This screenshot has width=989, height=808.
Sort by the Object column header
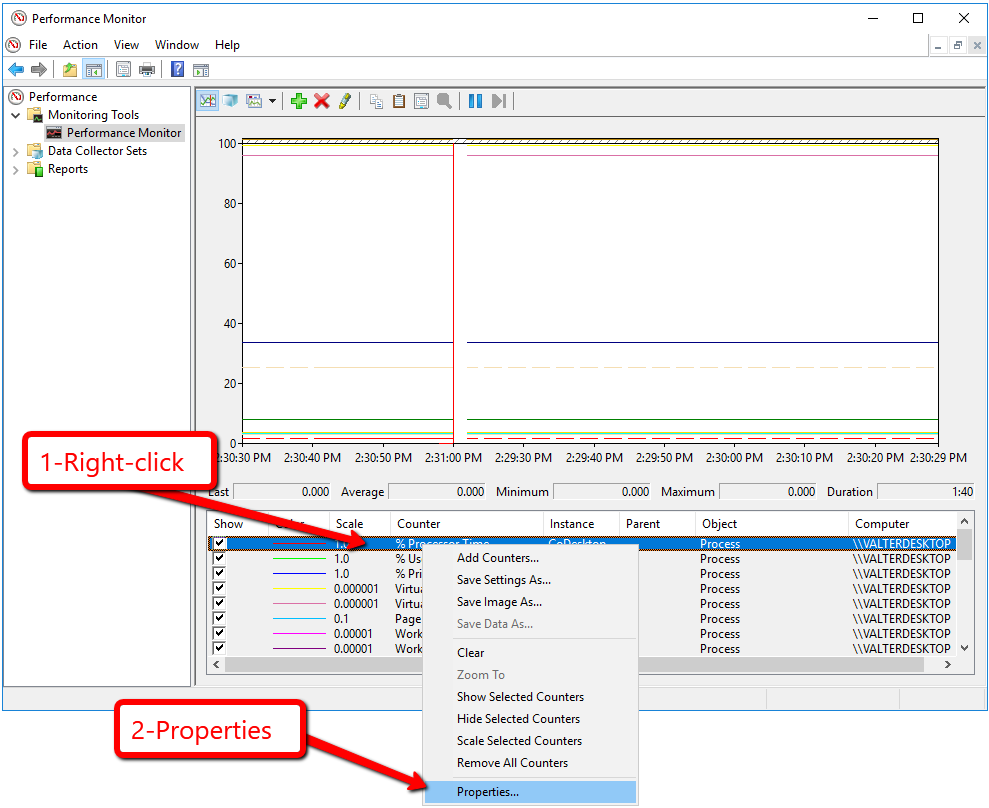772,524
